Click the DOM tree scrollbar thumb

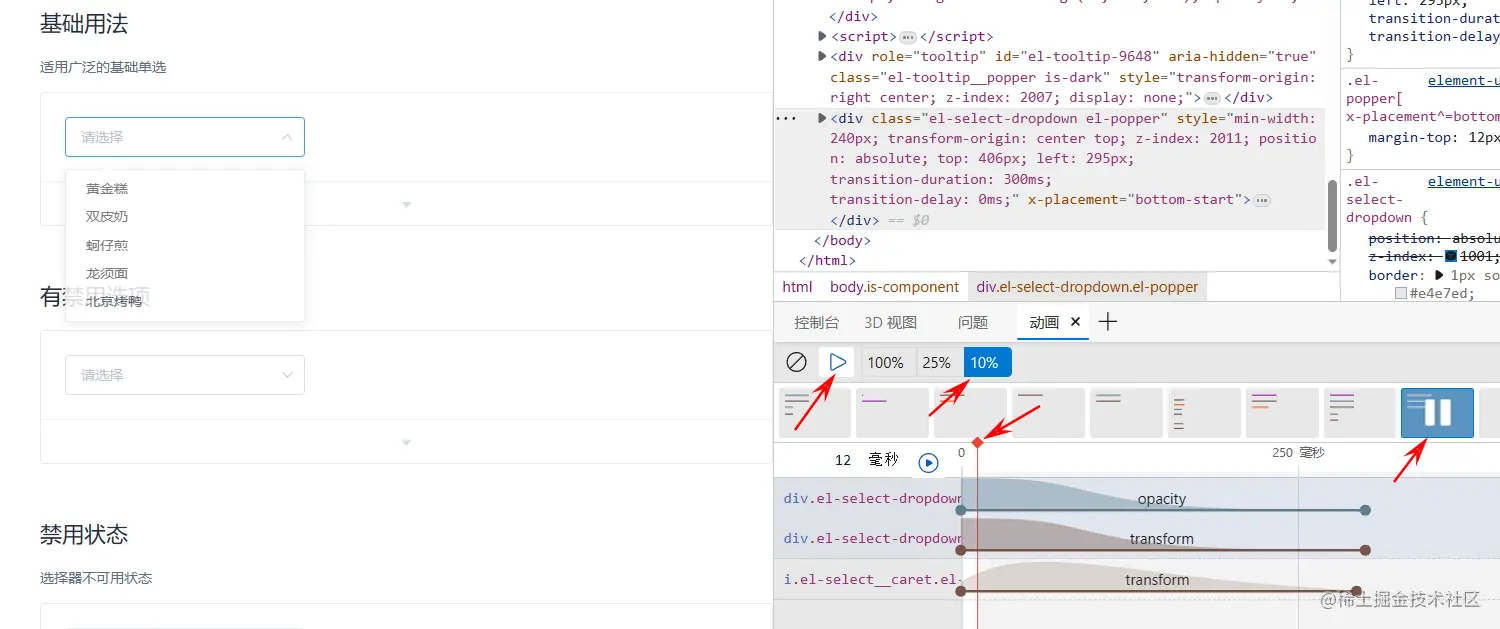coord(1332,216)
